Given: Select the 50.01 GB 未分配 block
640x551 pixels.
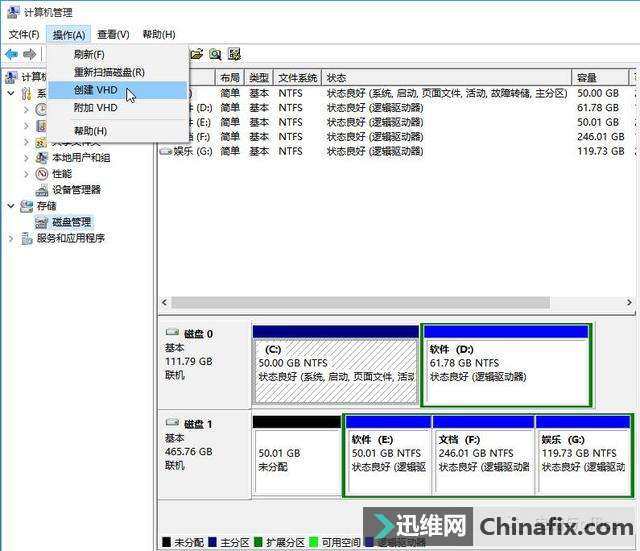Looking at the screenshot, I should (x=297, y=456).
